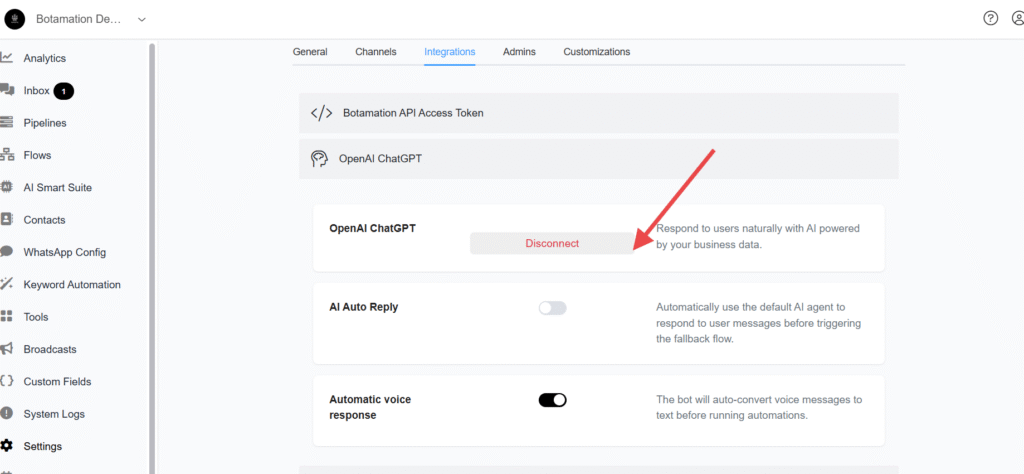1024x474 pixels.
Task: Click the user profile icon at top right
Action: tap(1017, 18)
